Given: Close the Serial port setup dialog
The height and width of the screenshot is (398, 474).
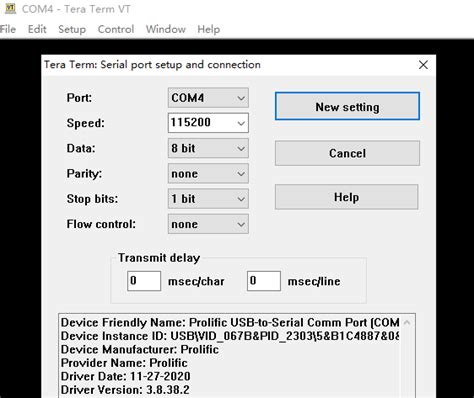Looking at the screenshot, I should (x=423, y=65).
